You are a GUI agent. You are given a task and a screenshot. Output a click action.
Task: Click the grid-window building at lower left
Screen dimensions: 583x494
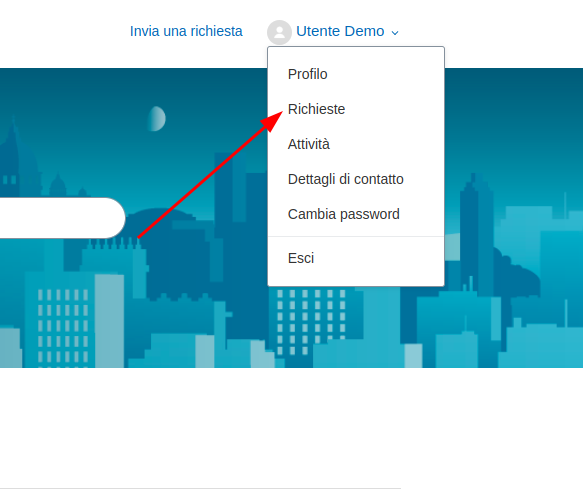[x=62, y=324]
